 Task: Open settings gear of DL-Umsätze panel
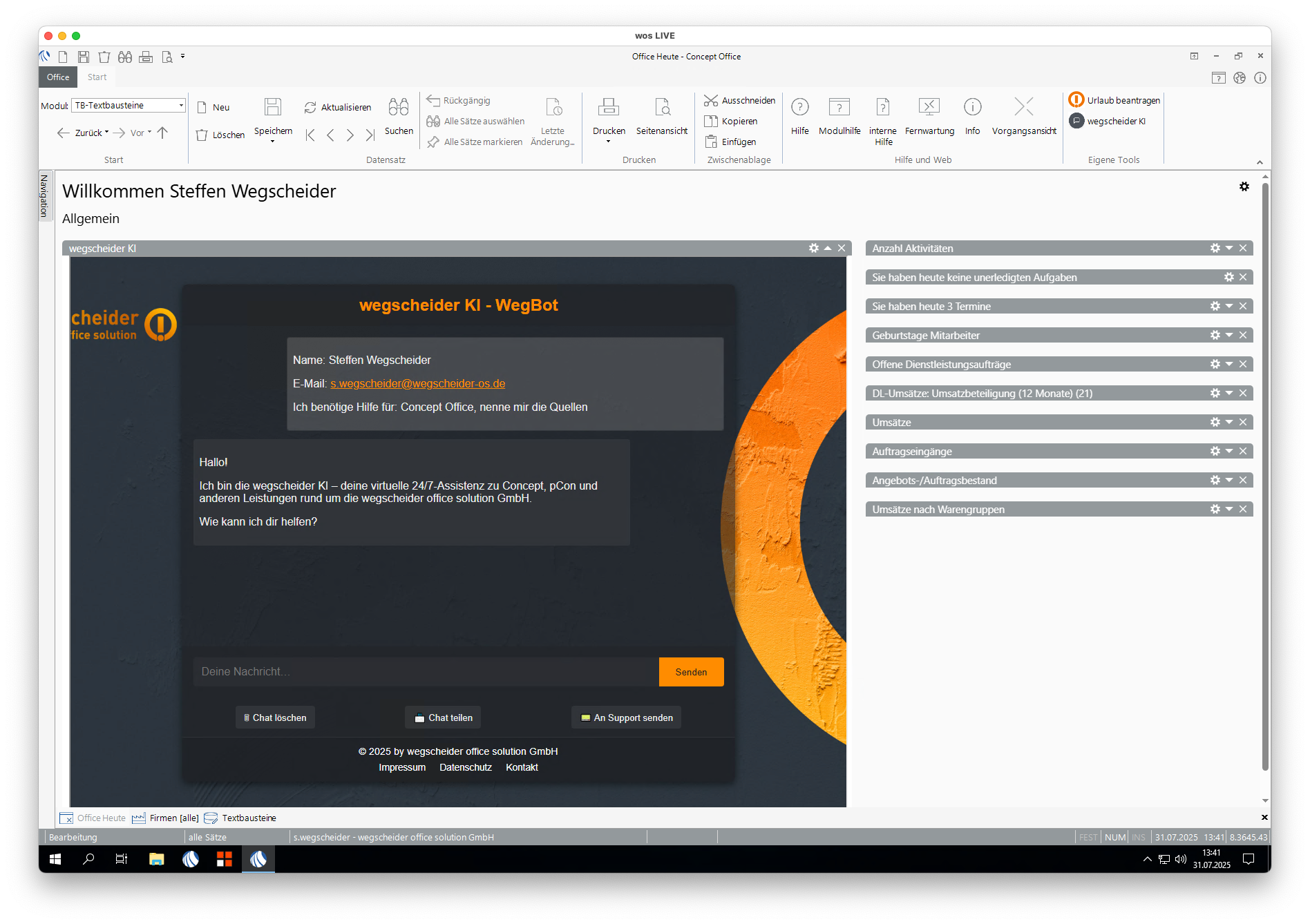click(x=1215, y=393)
